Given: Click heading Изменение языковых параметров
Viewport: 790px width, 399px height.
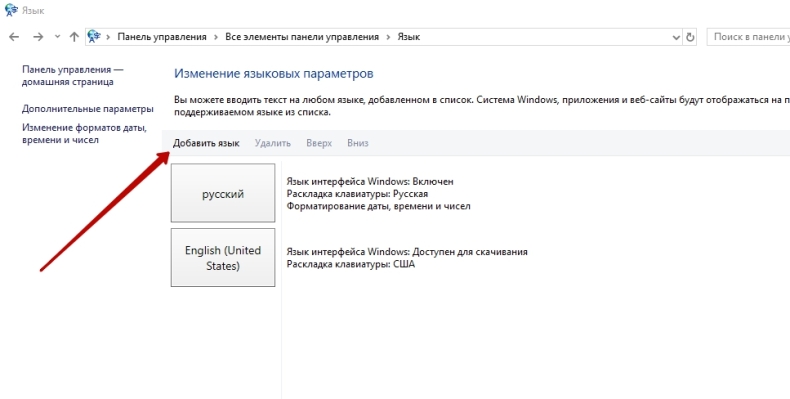Looking at the screenshot, I should tap(274, 74).
